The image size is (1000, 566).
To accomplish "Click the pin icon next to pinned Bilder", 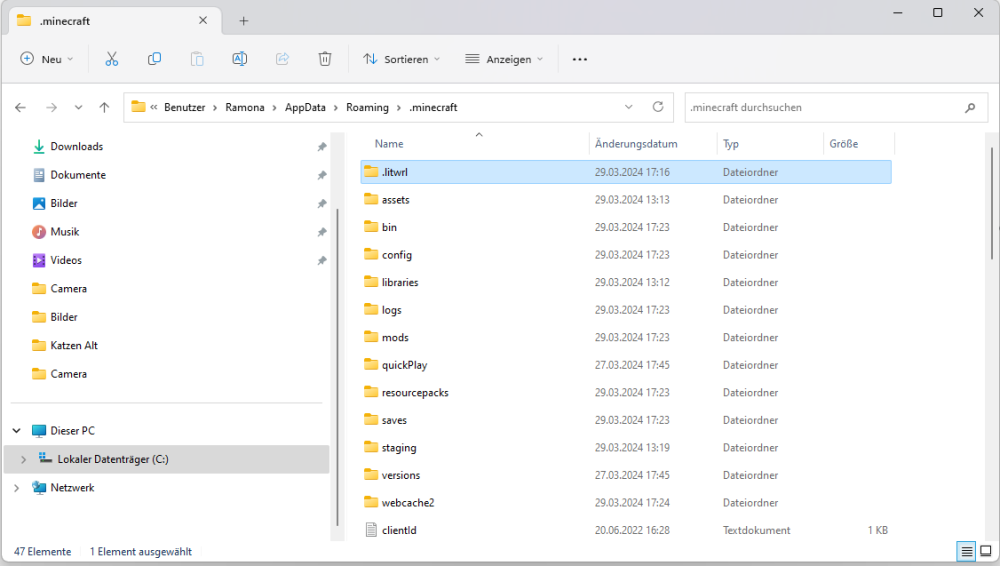I will pos(322,204).
